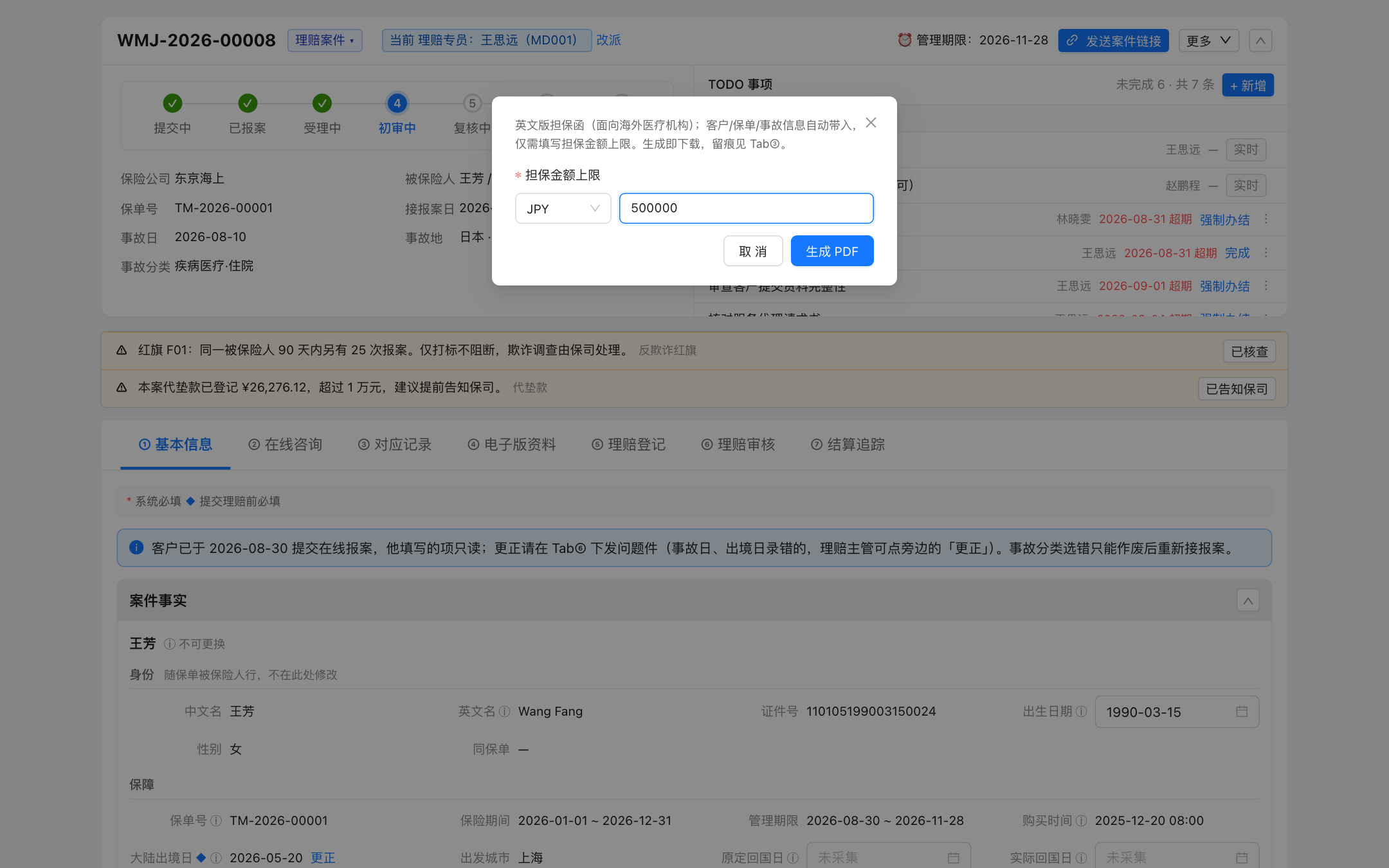Open more options for 林晓雯 TODO row
This screenshot has width=1389, height=868.
point(1266,219)
